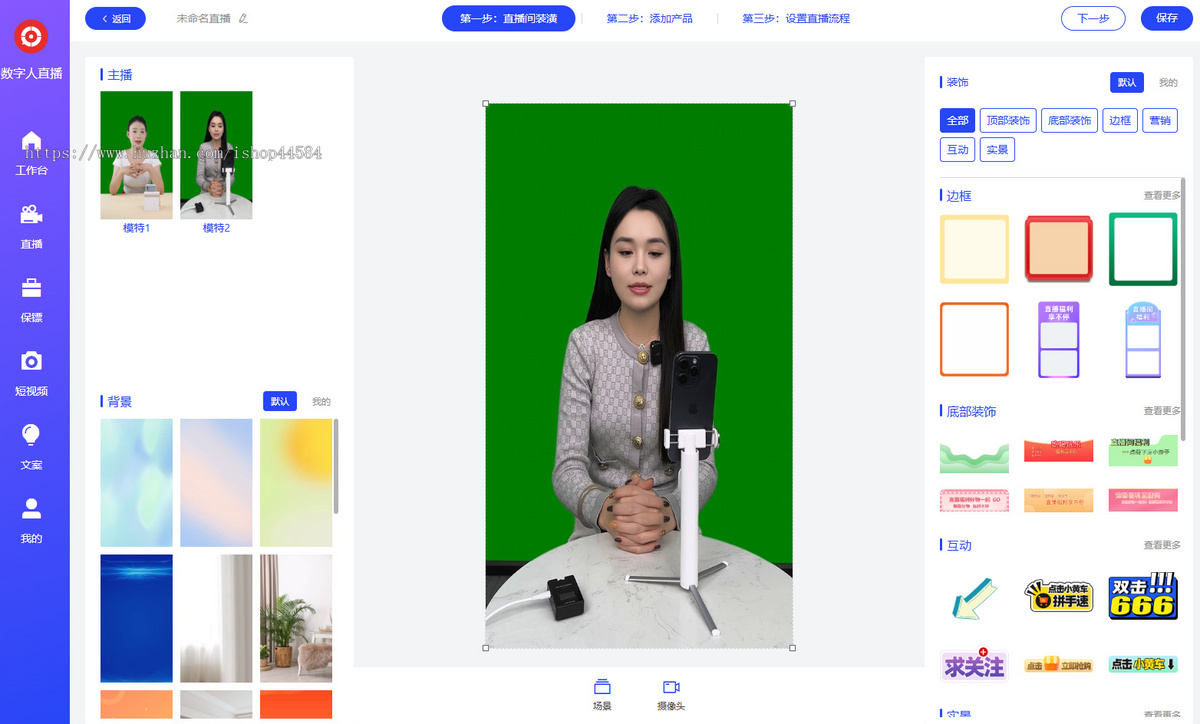The image size is (1200, 724).
Task: Apply the red border frame
Action: click(1058, 249)
